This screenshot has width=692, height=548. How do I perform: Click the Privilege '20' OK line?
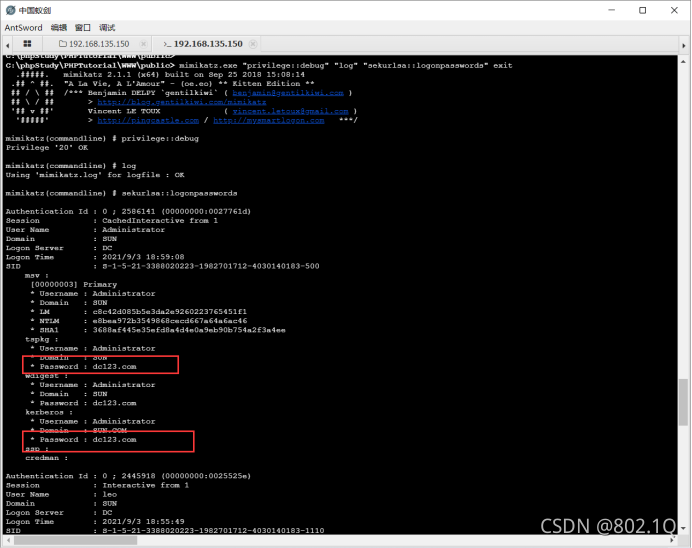point(47,147)
